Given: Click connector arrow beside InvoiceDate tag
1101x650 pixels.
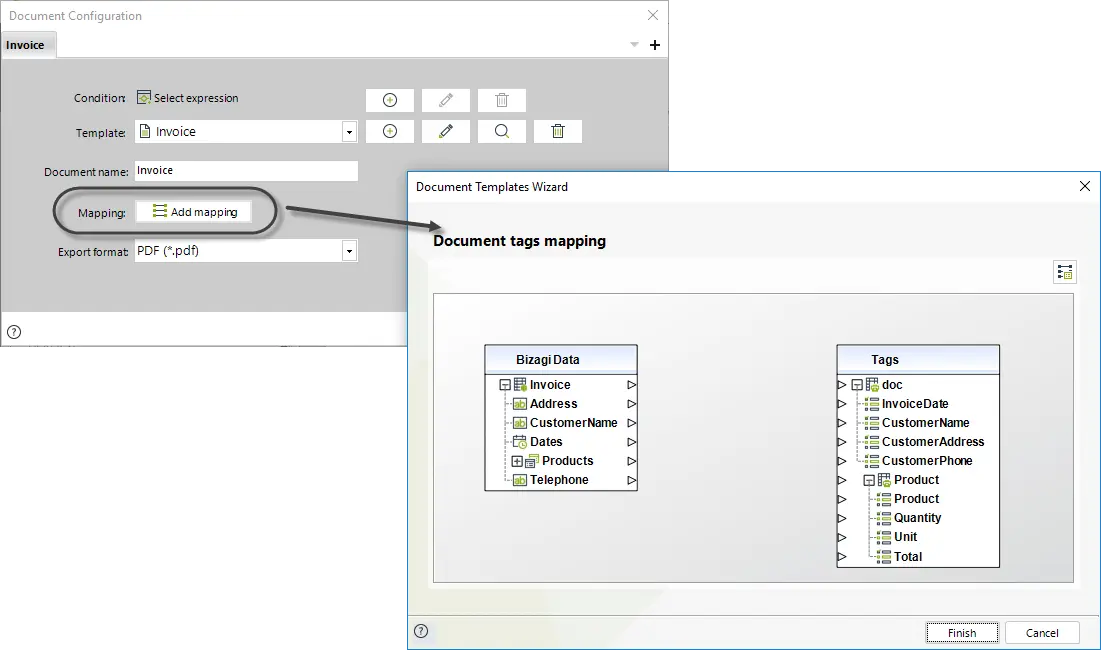Looking at the screenshot, I should pos(842,404).
